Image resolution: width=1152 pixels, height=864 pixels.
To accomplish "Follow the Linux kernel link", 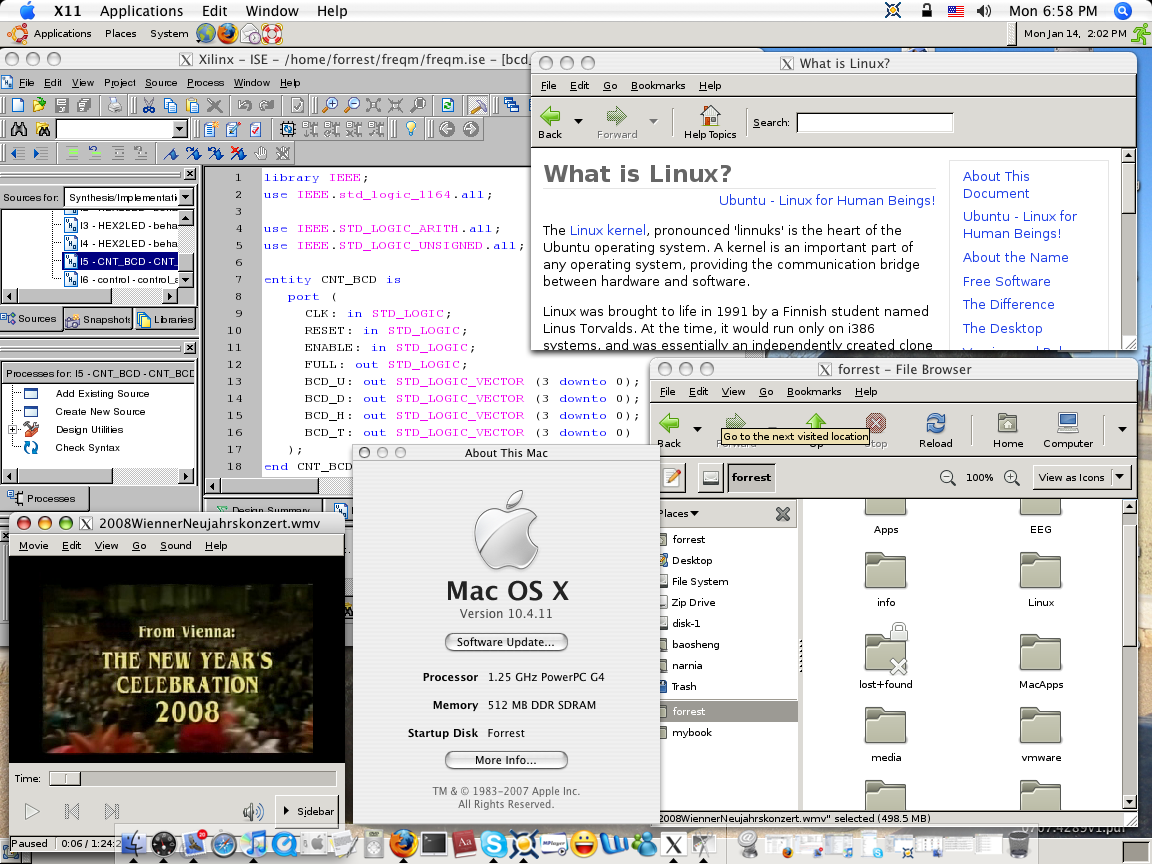I will 608,230.
